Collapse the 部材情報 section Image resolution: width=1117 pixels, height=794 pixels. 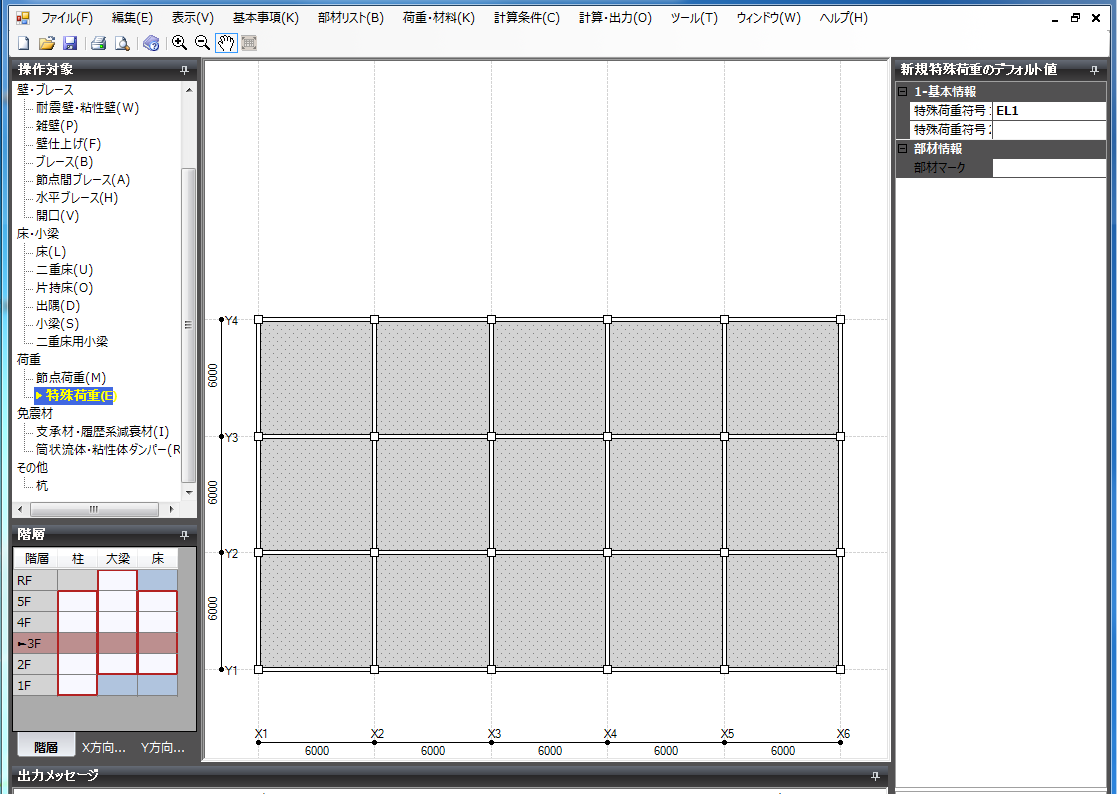point(903,148)
